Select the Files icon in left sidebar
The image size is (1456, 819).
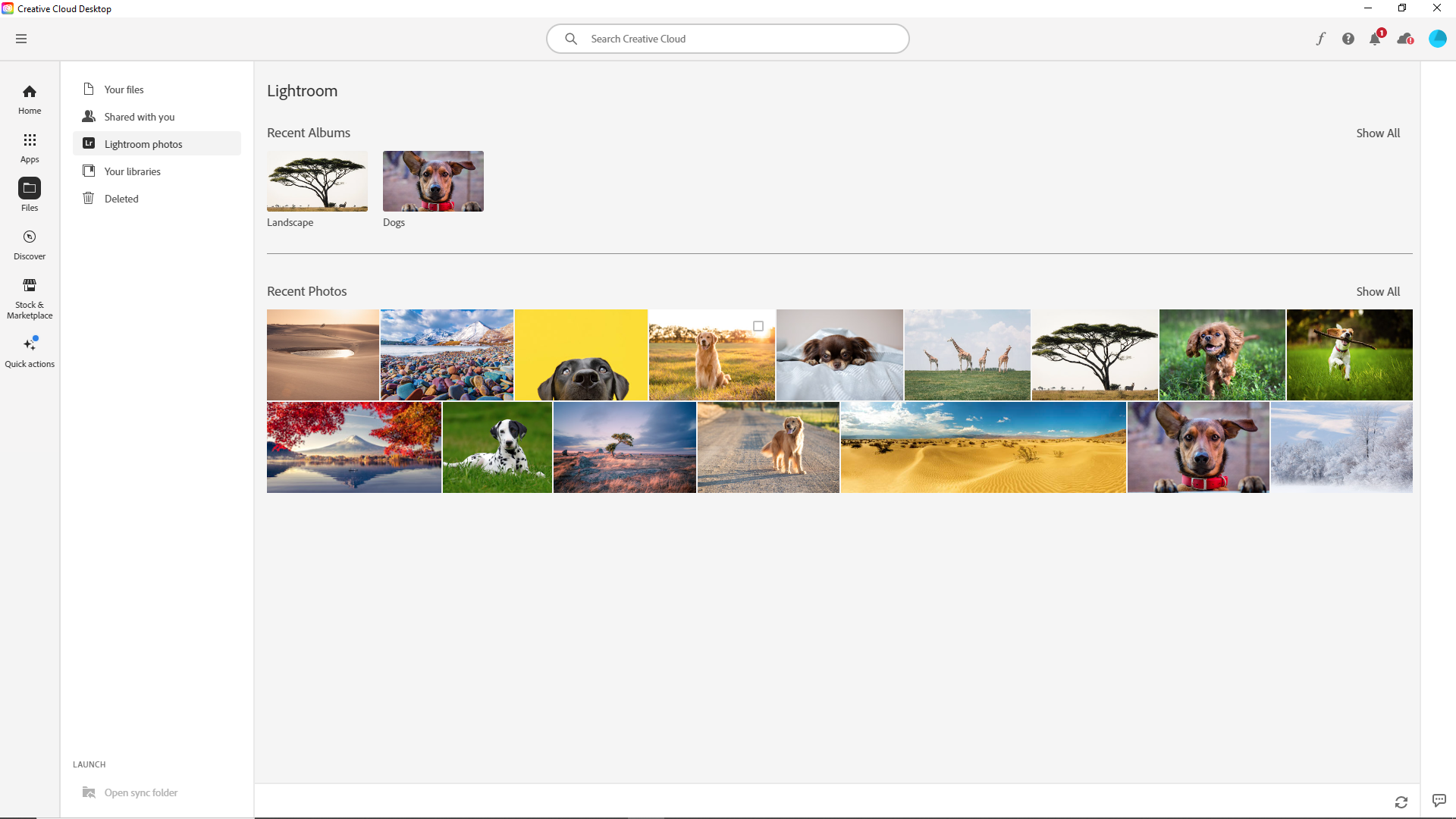pyautogui.click(x=29, y=194)
